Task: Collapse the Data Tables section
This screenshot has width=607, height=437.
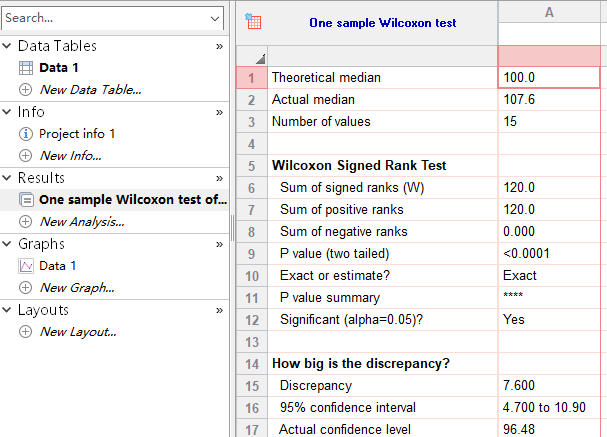Action: [x=7, y=46]
